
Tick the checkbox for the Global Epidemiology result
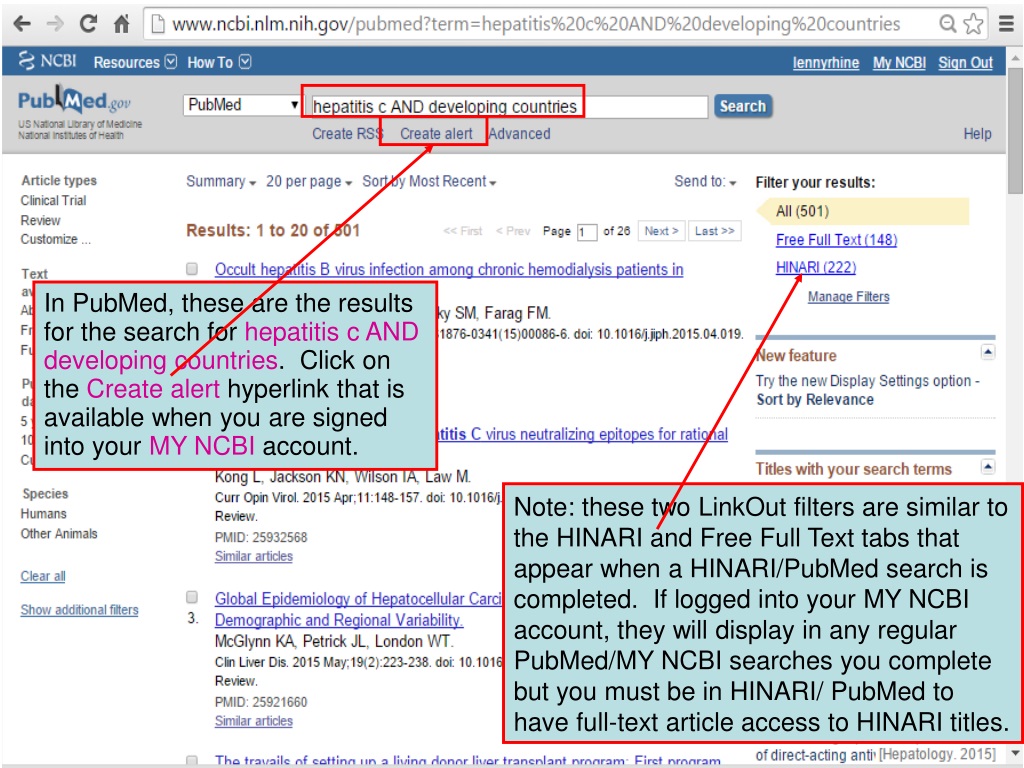pos(192,597)
